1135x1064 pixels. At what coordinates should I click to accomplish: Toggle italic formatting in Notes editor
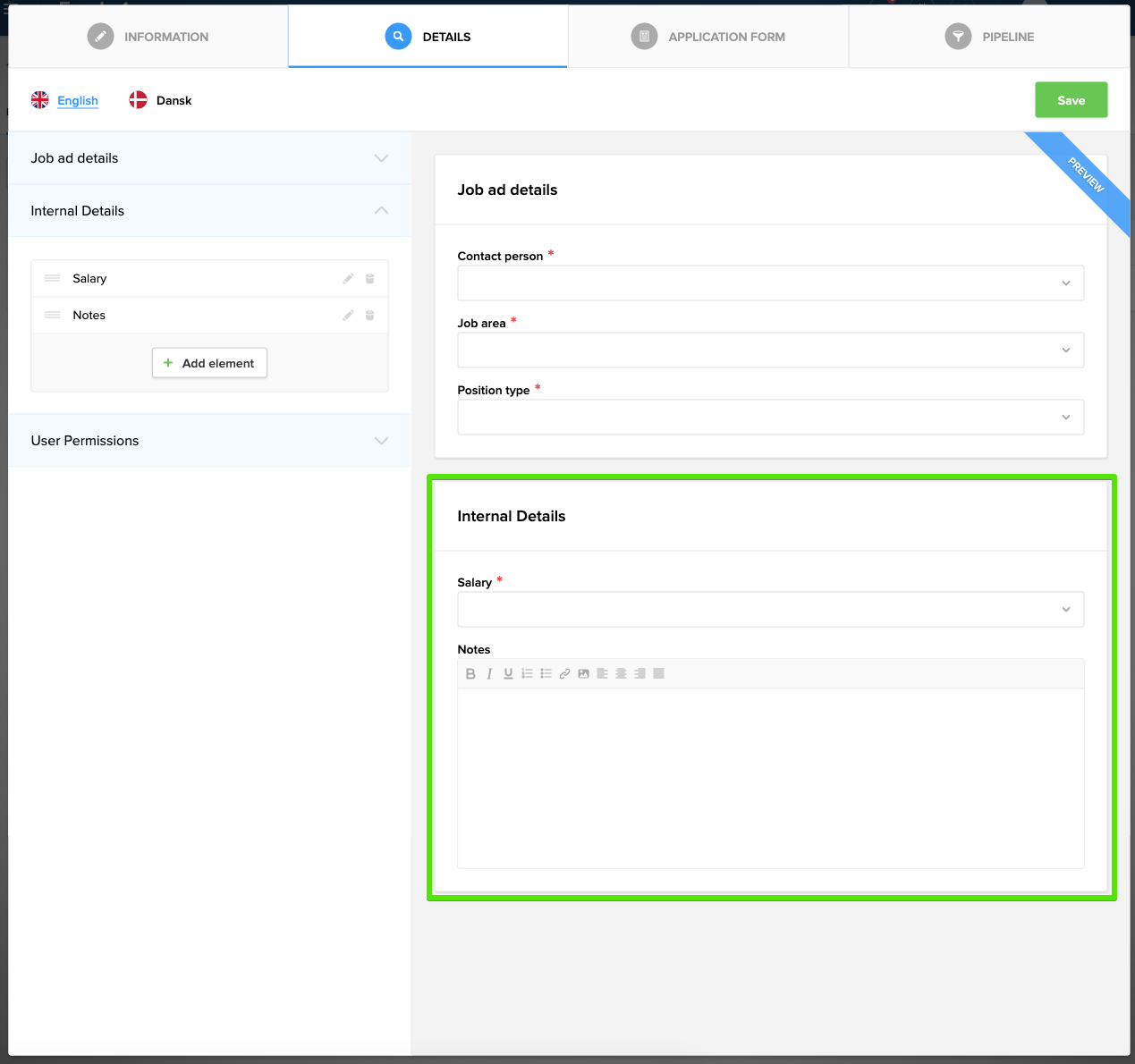pyautogui.click(x=489, y=674)
